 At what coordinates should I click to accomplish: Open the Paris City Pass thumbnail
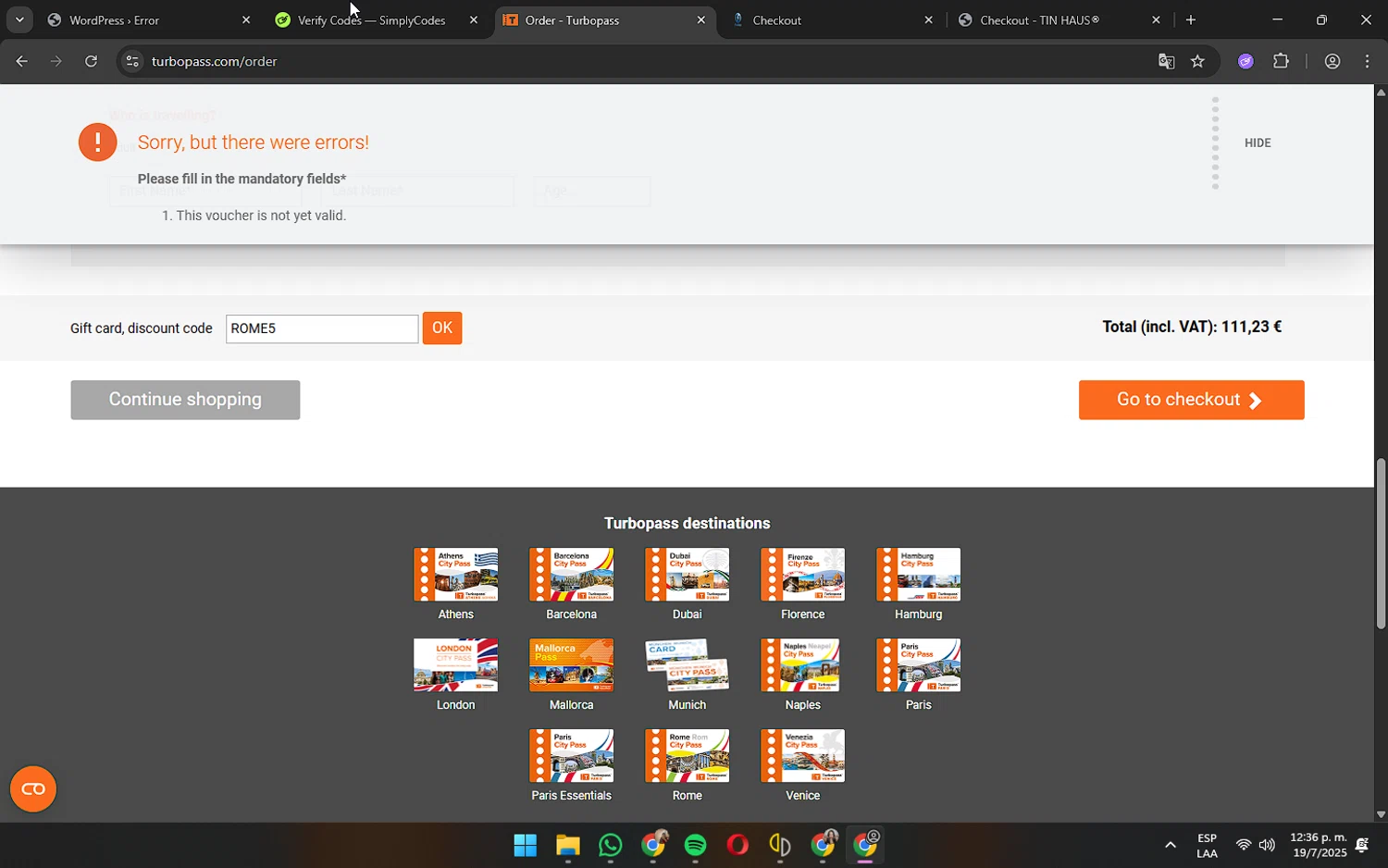918,665
